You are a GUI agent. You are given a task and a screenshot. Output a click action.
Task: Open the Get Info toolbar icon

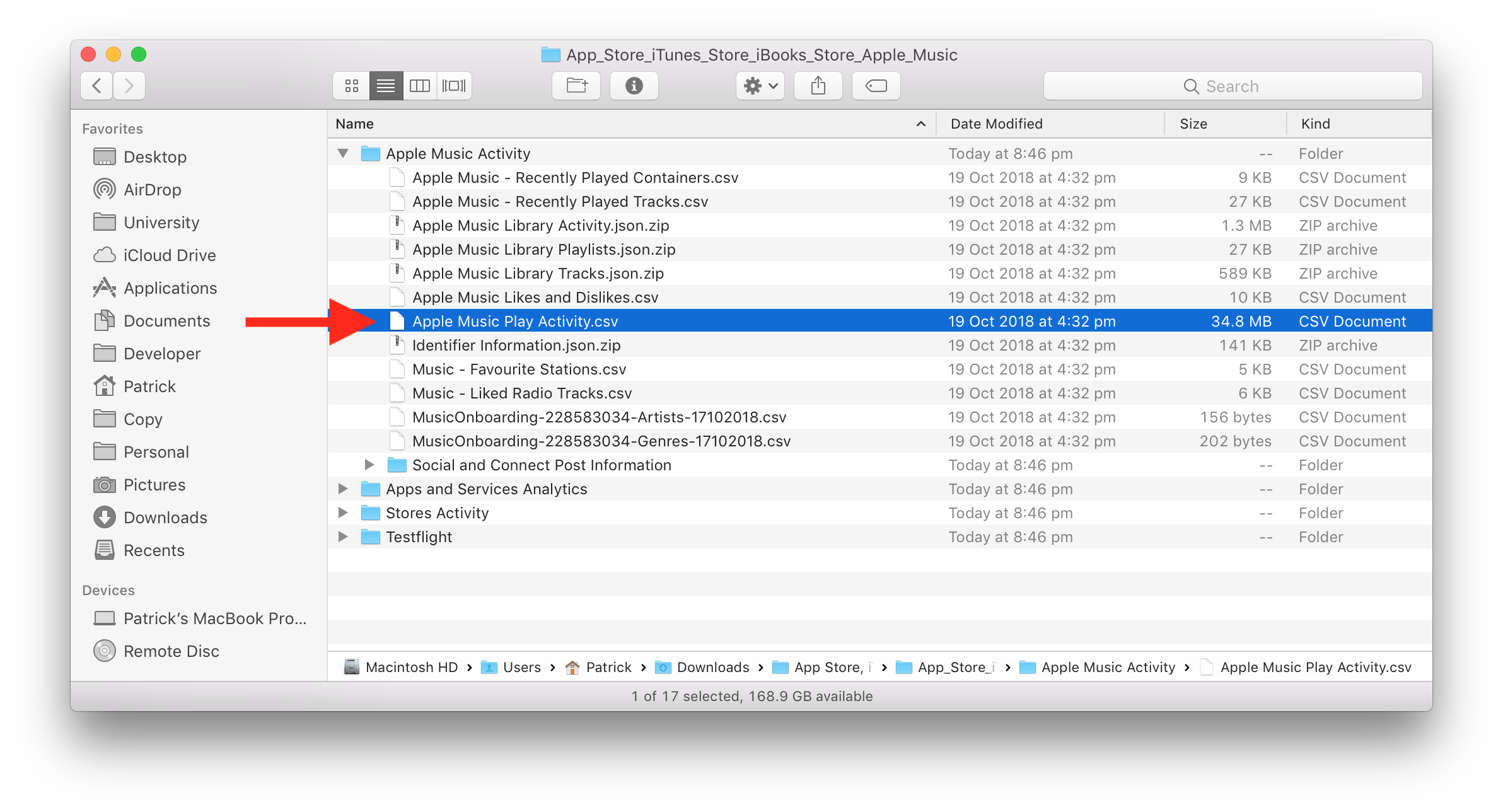click(634, 86)
